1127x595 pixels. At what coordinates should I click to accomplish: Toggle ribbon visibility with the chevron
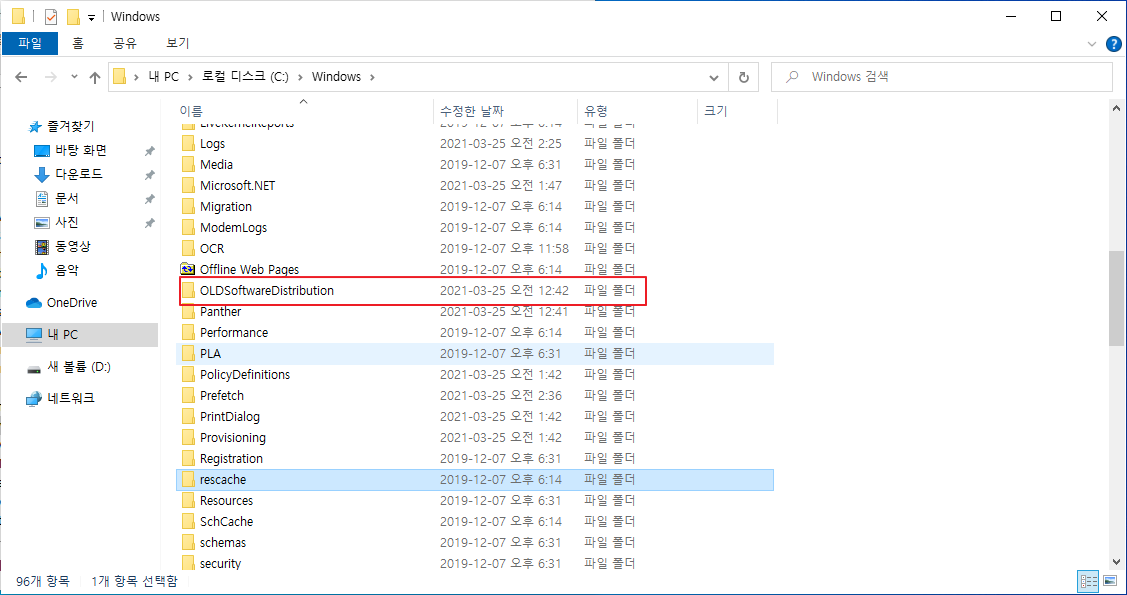1093,43
